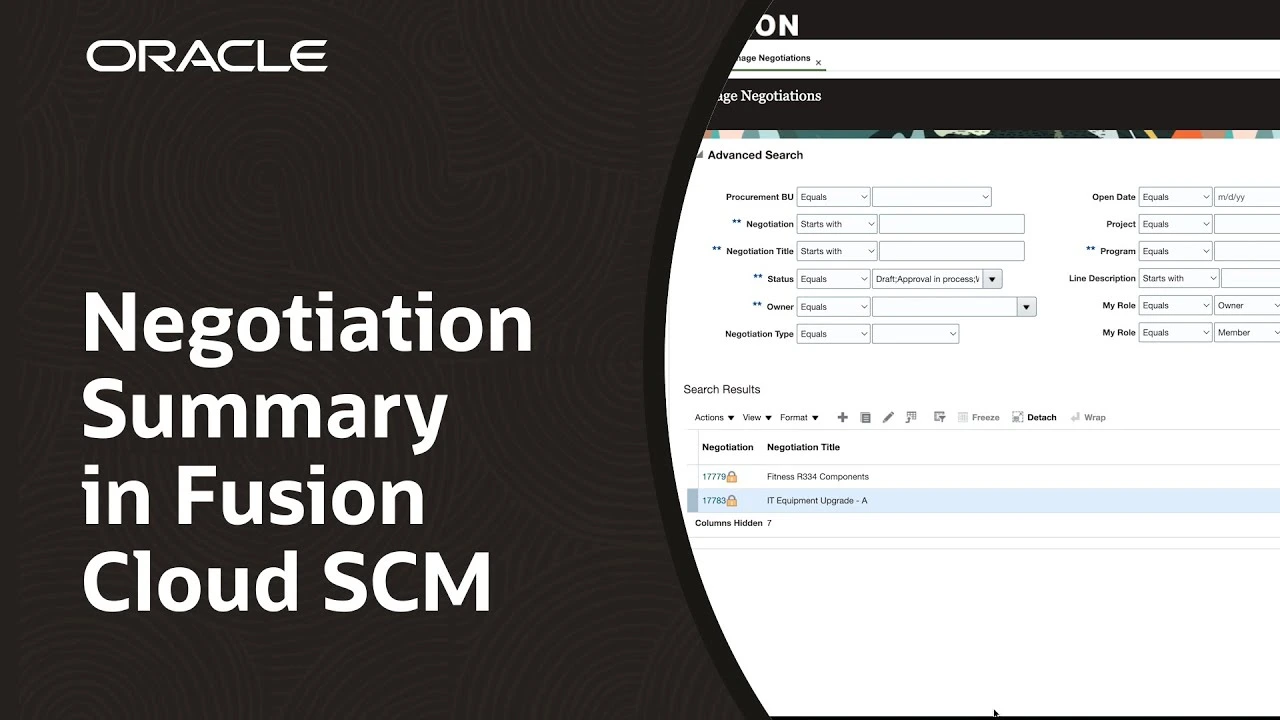The image size is (1280, 720).
Task: Open the Format menu
Action: pyautogui.click(x=799, y=417)
